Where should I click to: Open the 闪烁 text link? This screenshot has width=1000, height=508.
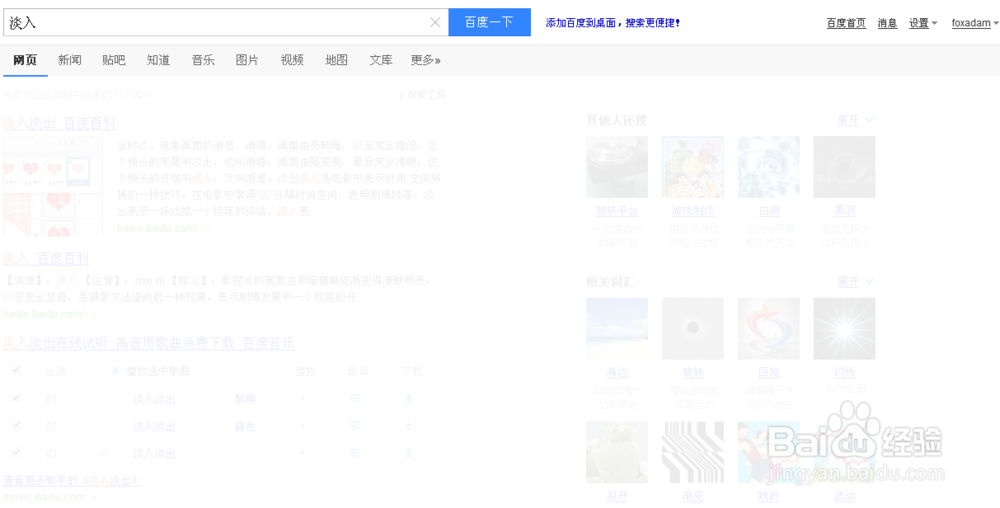(x=844, y=373)
